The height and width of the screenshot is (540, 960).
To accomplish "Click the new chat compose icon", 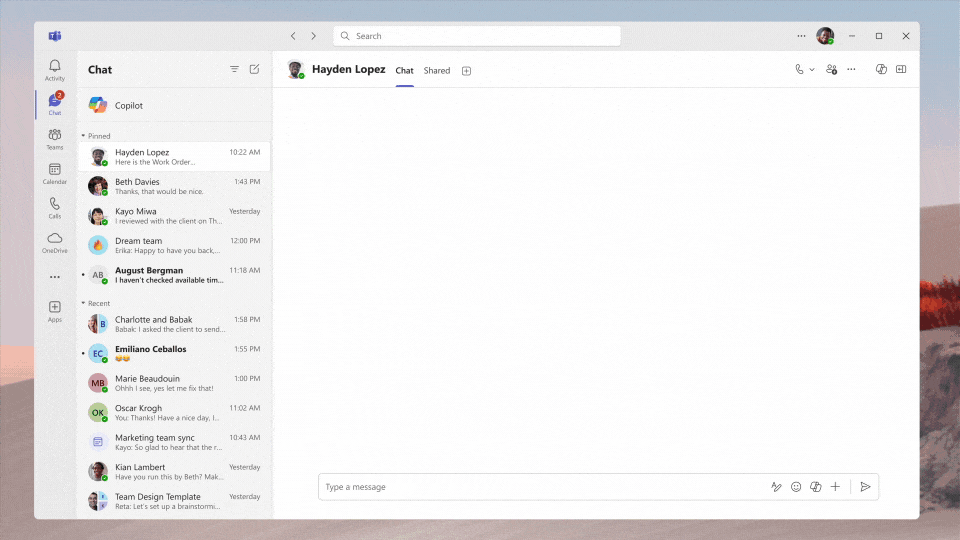I will 254,69.
